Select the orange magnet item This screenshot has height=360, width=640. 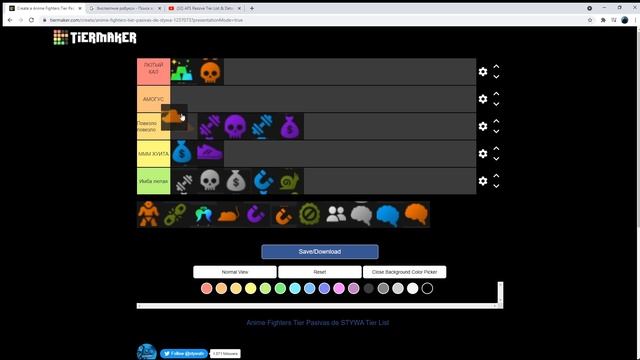[x=283, y=215]
